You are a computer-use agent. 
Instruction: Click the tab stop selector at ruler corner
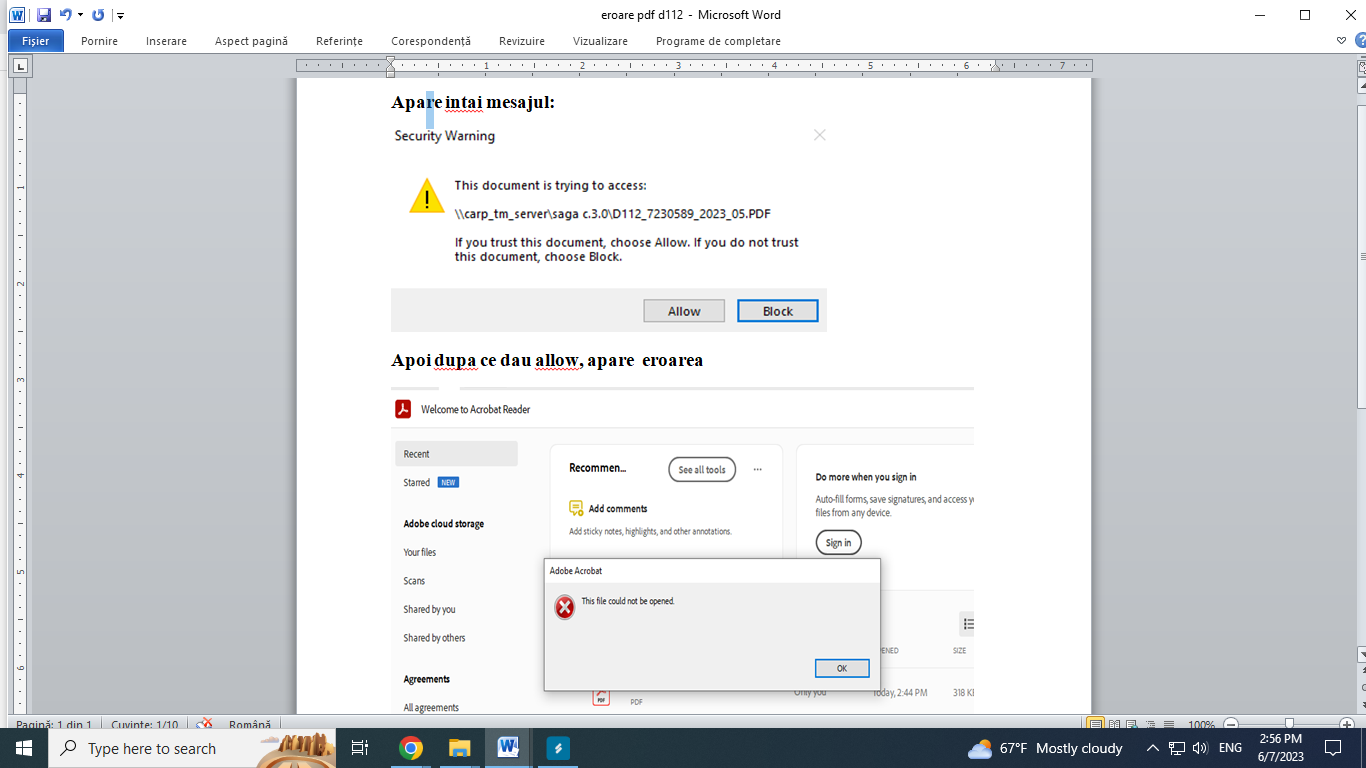click(20, 66)
